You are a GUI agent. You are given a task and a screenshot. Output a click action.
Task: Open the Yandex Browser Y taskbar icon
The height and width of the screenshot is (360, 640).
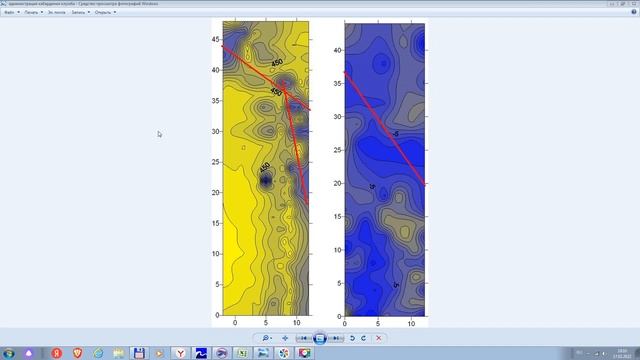(180, 353)
